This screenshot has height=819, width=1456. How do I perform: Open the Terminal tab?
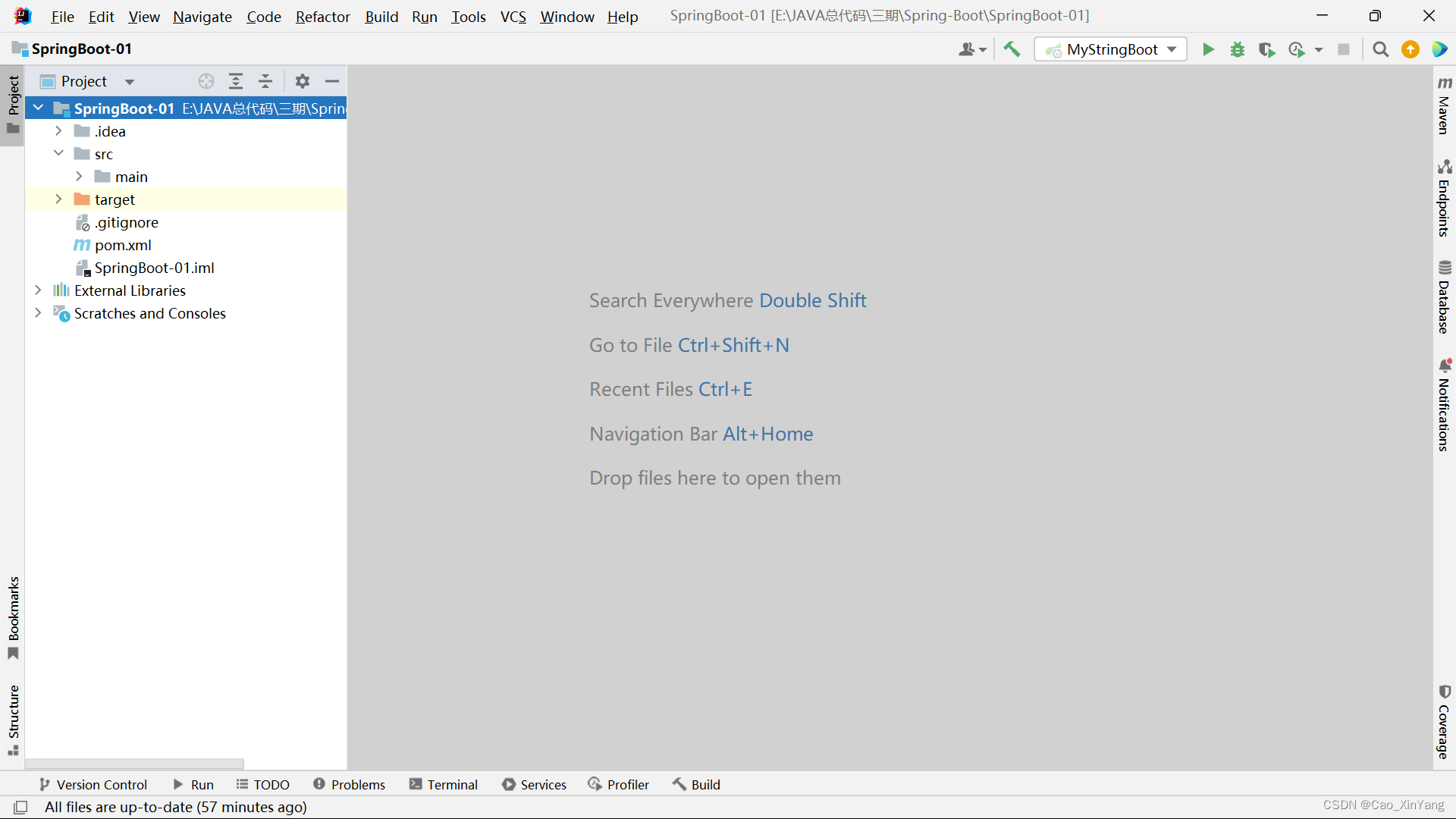coord(444,784)
